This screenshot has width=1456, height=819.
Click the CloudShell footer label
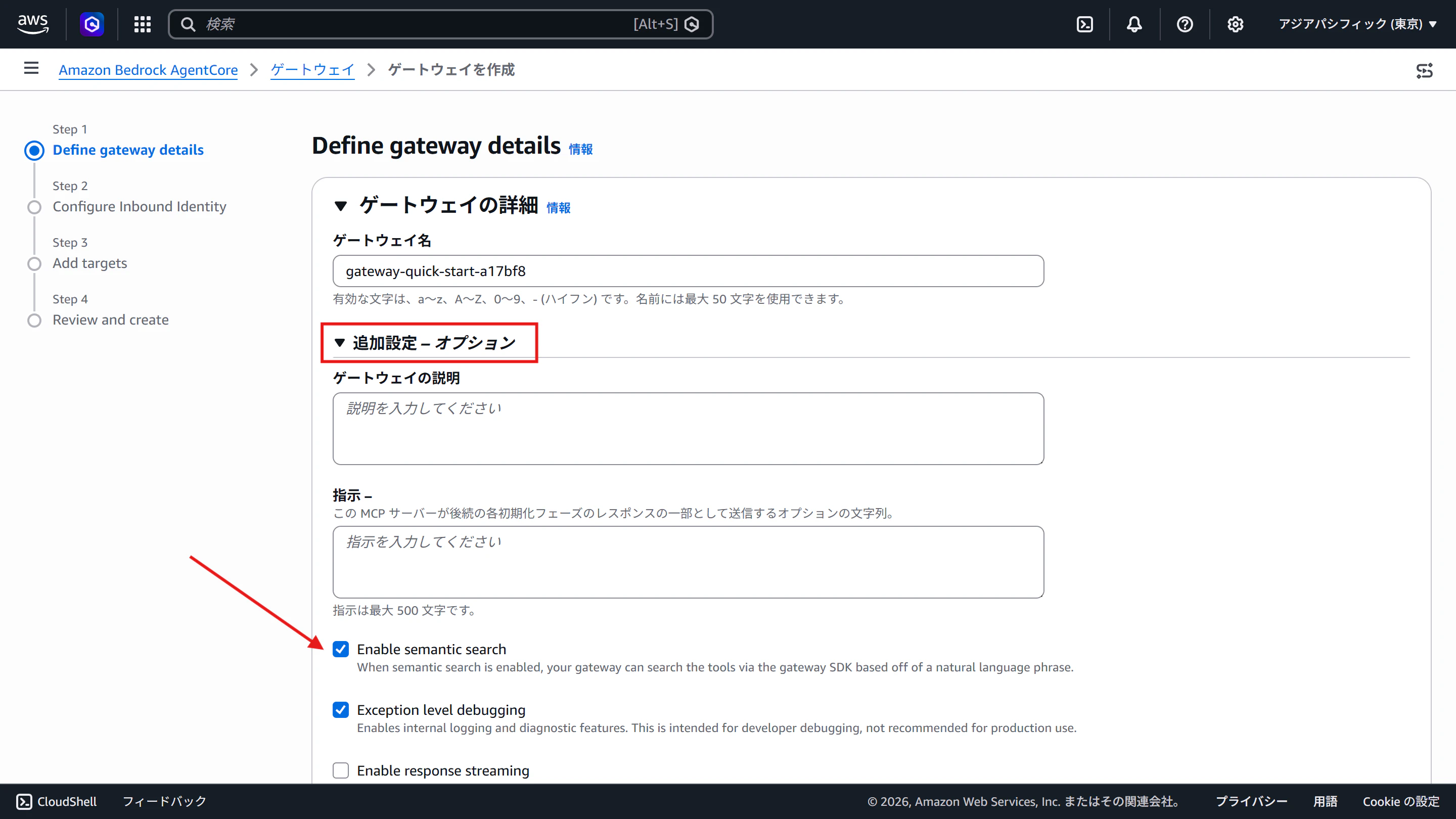pyautogui.click(x=67, y=801)
